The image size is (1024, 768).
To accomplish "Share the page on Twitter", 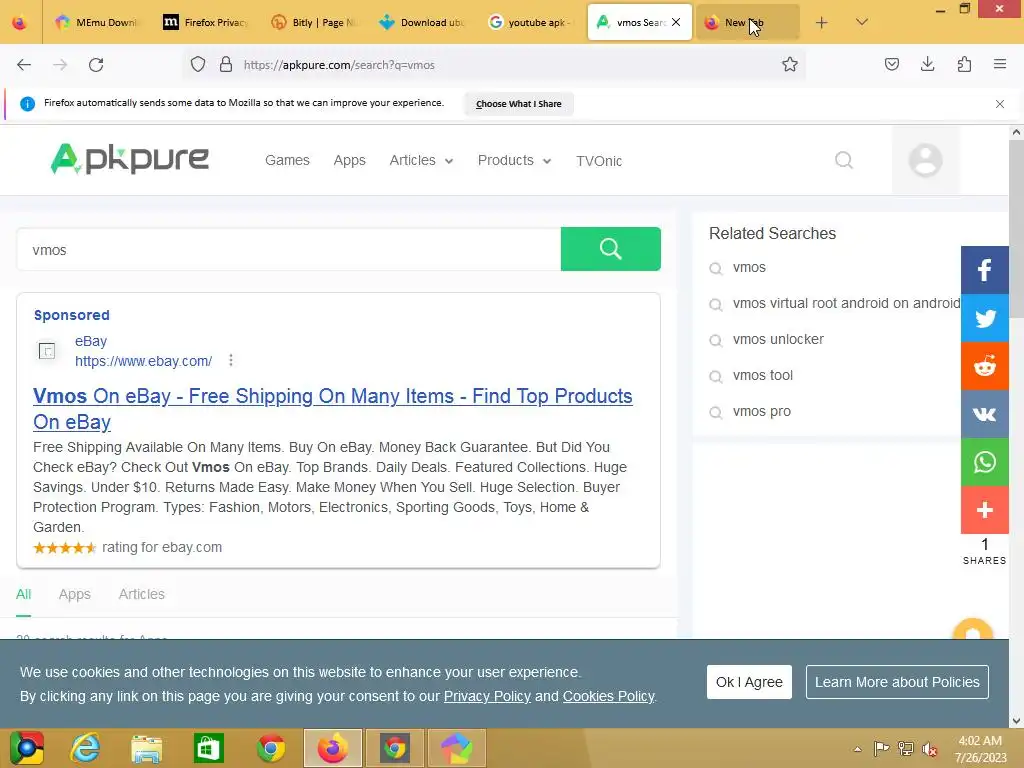I will (985, 318).
